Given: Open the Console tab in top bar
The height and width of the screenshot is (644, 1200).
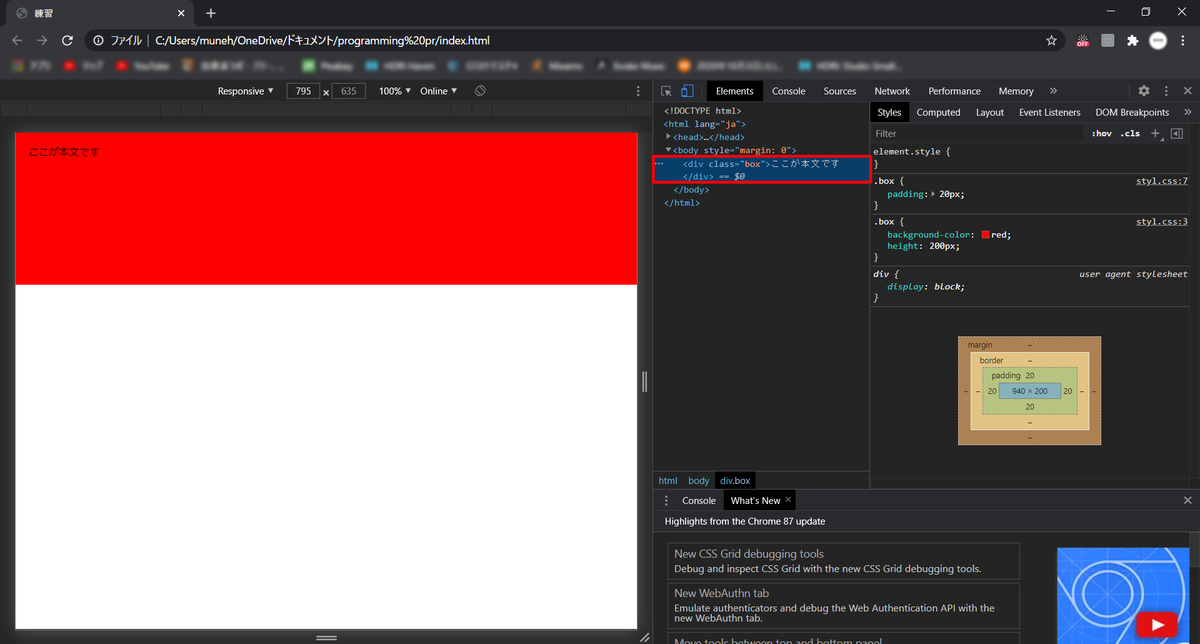Looking at the screenshot, I should [x=789, y=91].
